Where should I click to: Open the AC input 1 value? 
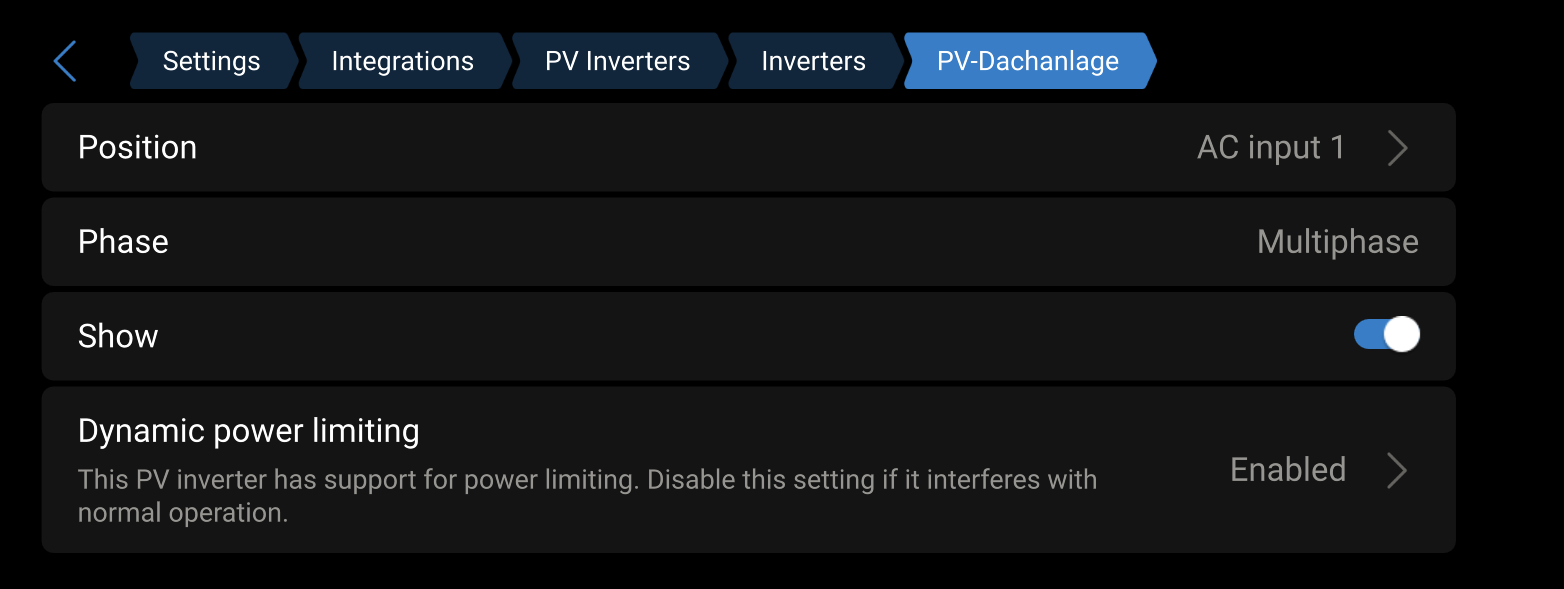coord(1270,148)
